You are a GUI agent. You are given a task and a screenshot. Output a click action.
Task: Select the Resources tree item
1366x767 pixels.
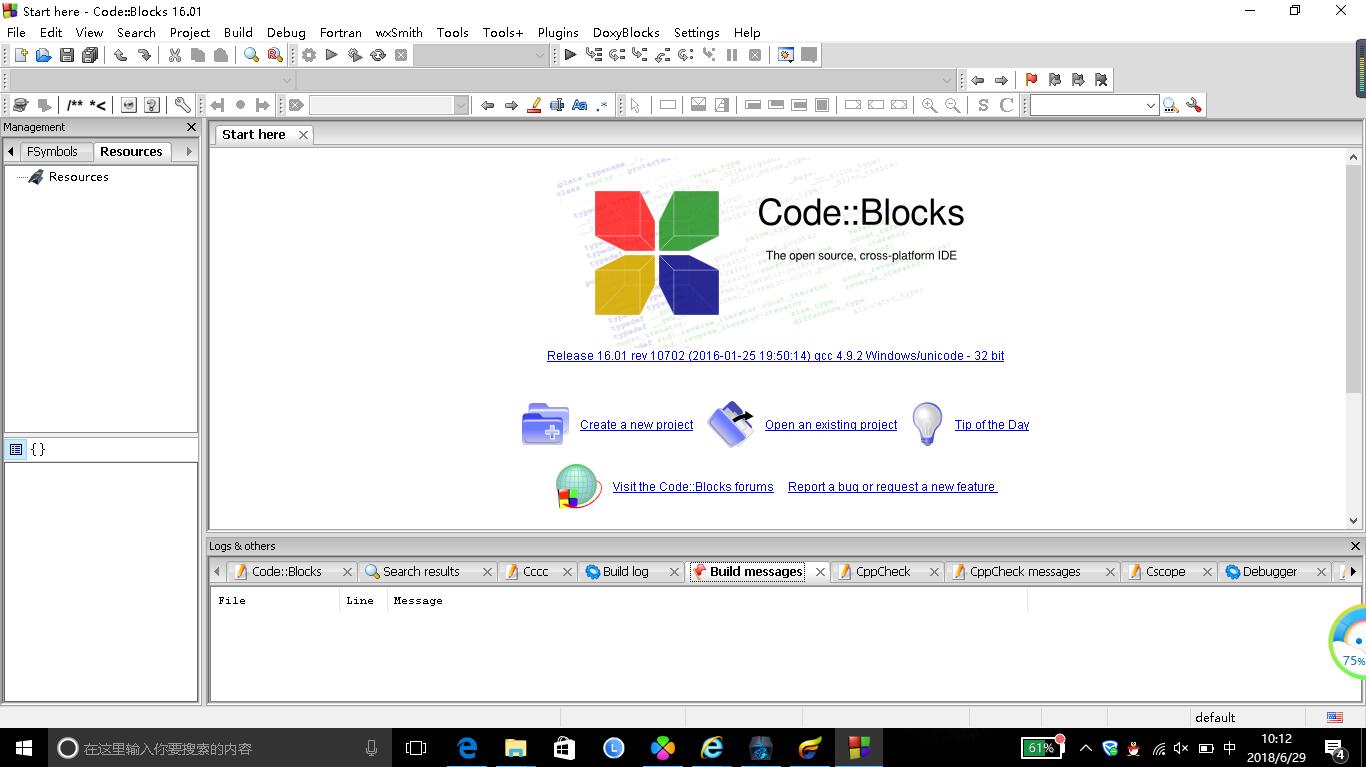(x=78, y=177)
